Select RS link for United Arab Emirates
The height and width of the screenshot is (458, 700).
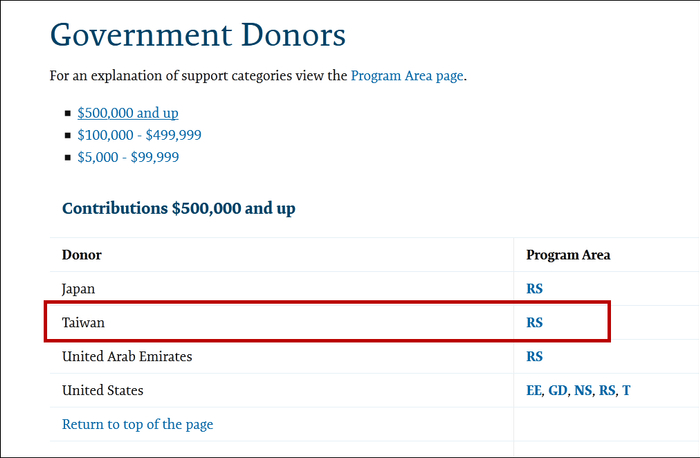[534, 357]
